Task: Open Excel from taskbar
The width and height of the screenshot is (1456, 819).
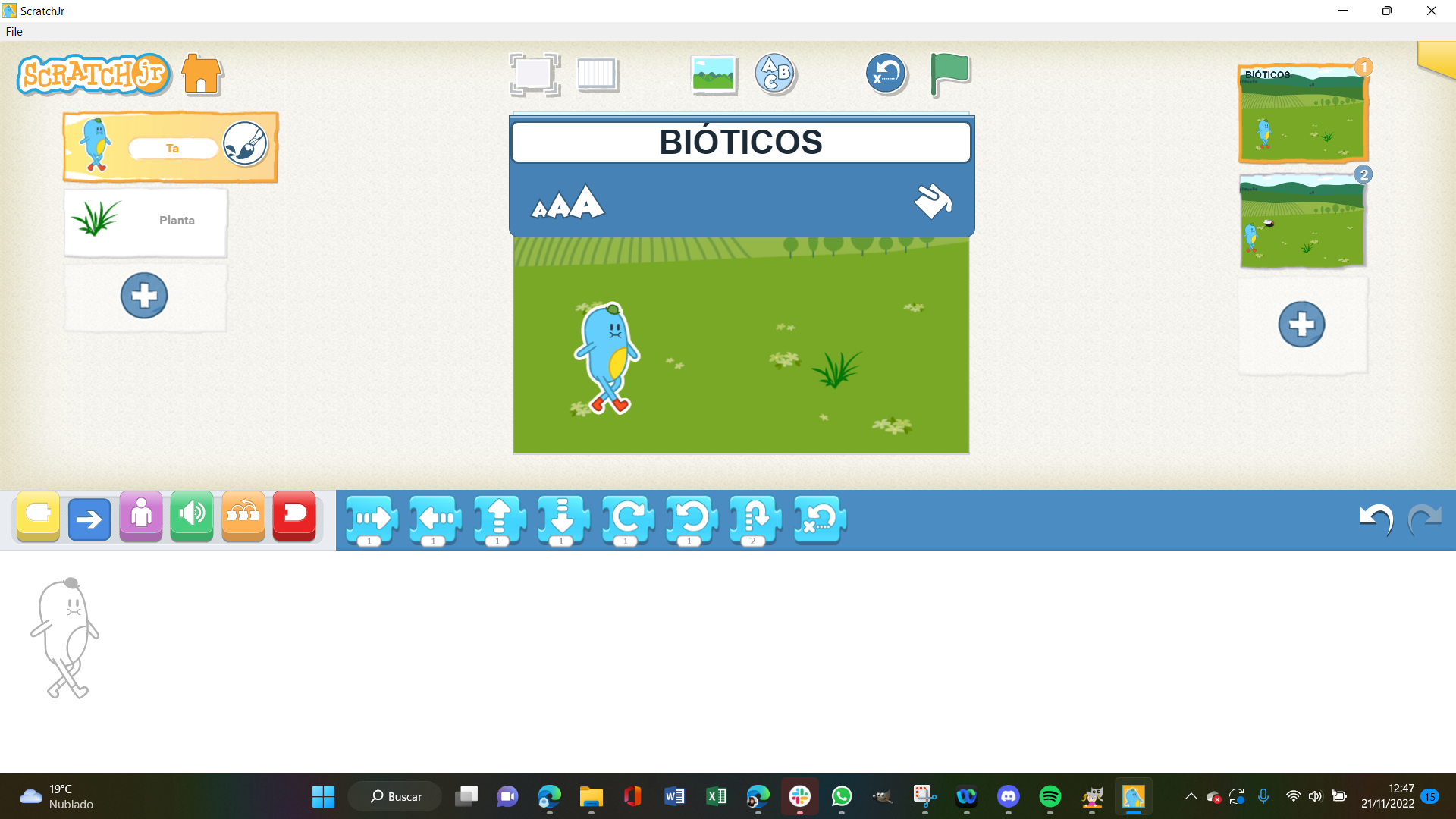Action: click(x=716, y=796)
